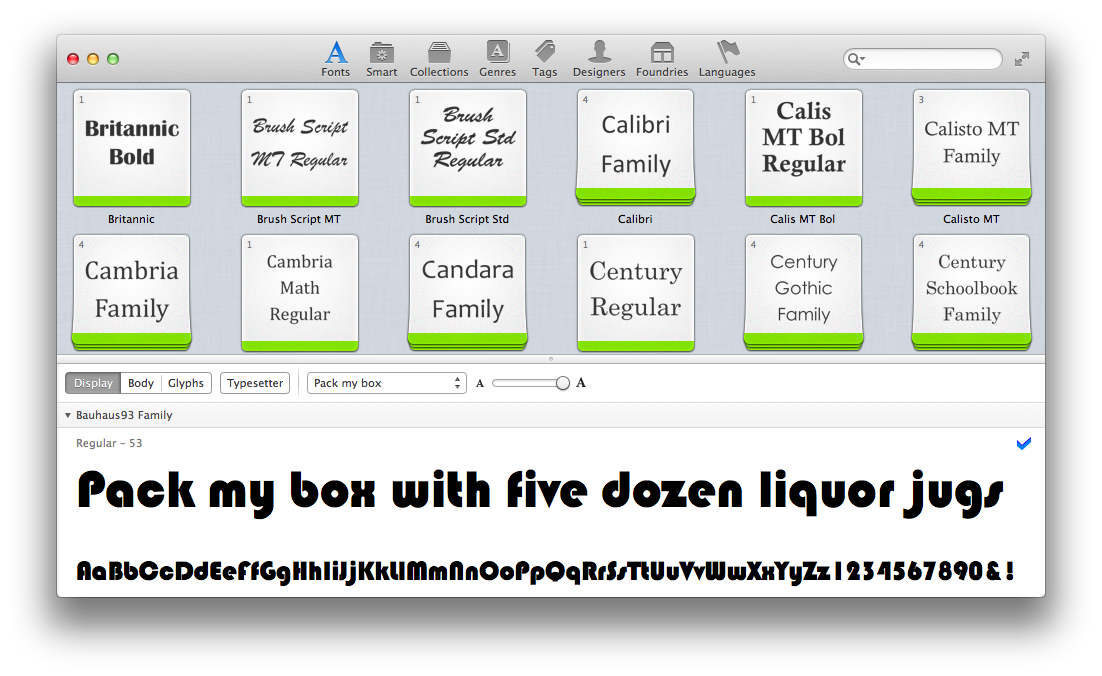Click the Calibri caption text
Viewport: 1102px width, 676px height.
pos(635,219)
